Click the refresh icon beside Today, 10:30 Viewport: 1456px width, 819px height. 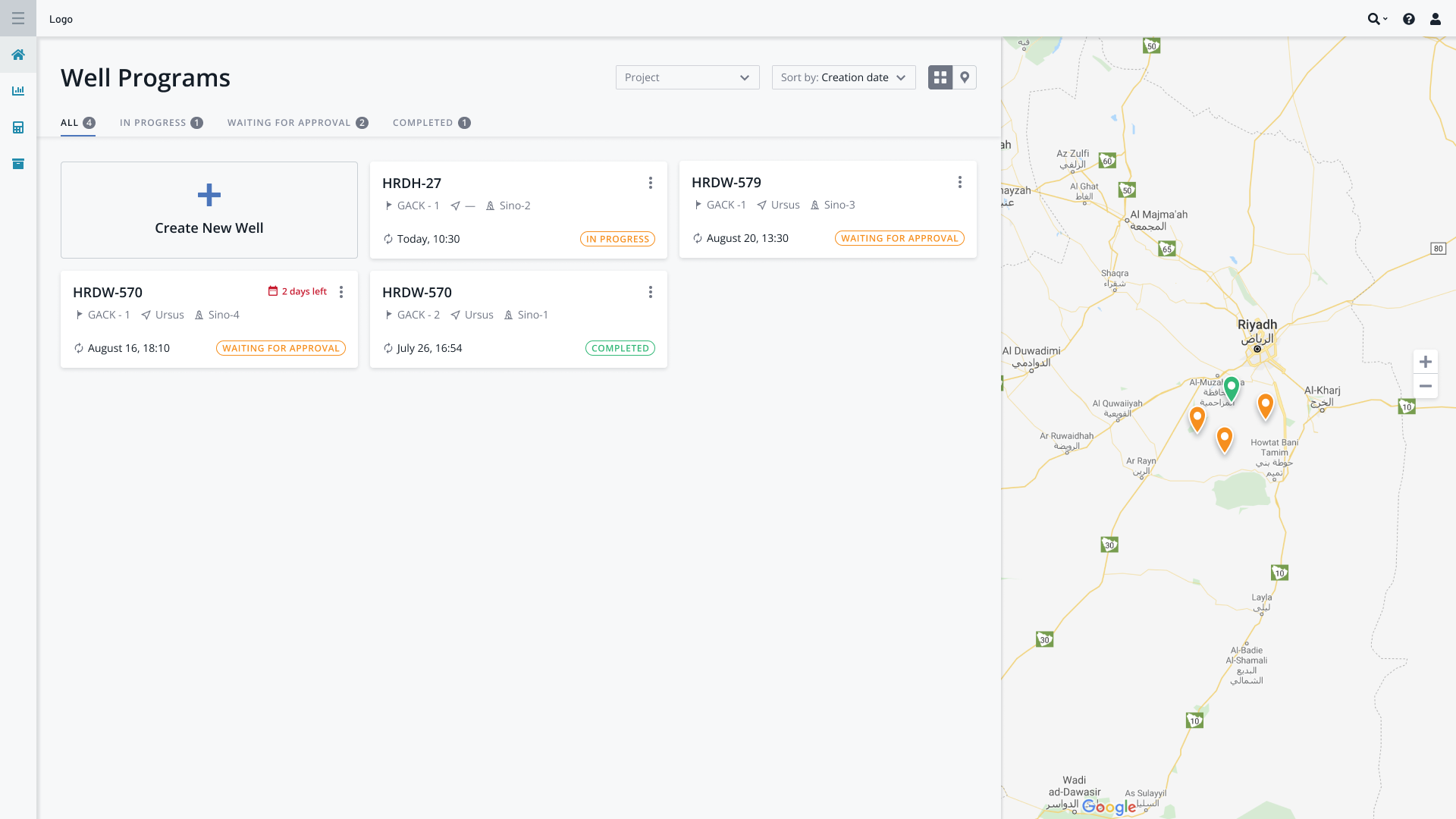388,239
